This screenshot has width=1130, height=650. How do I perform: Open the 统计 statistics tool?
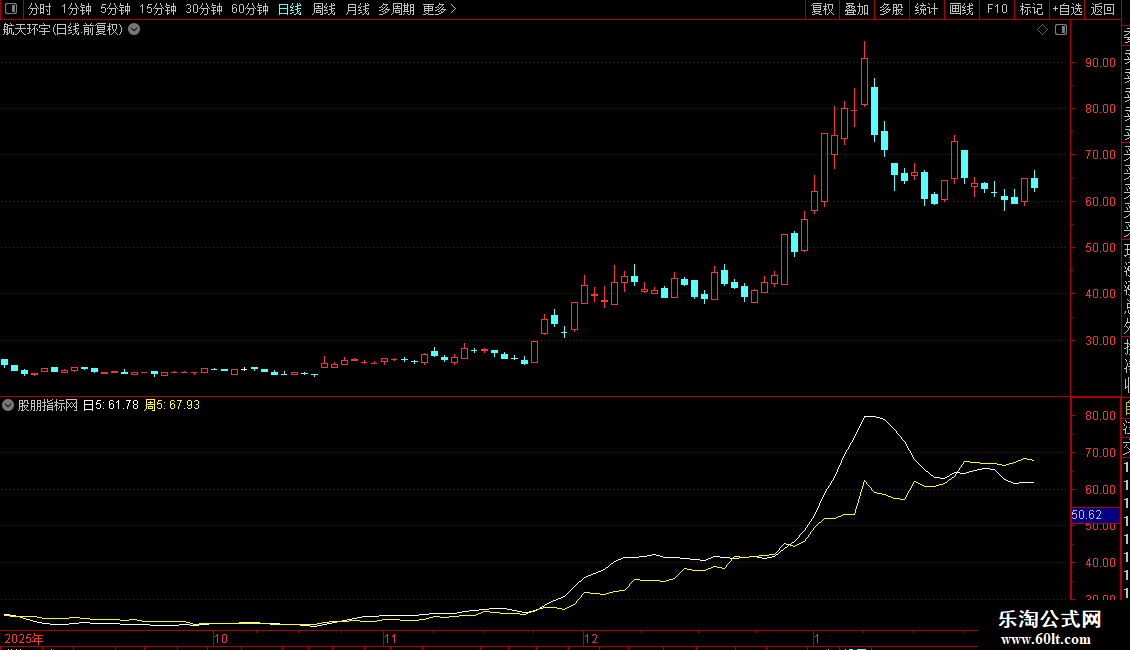click(926, 9)
